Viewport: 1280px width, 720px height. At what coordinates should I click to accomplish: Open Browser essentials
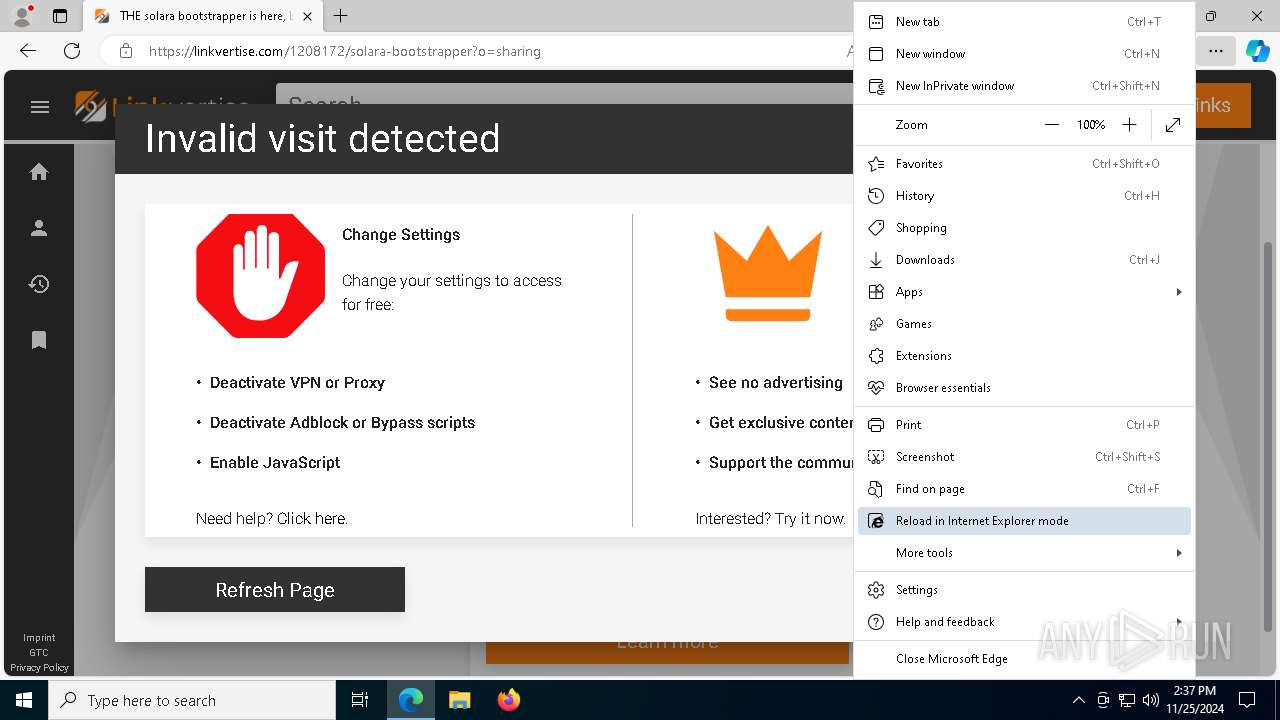(x=1024, y=388)
